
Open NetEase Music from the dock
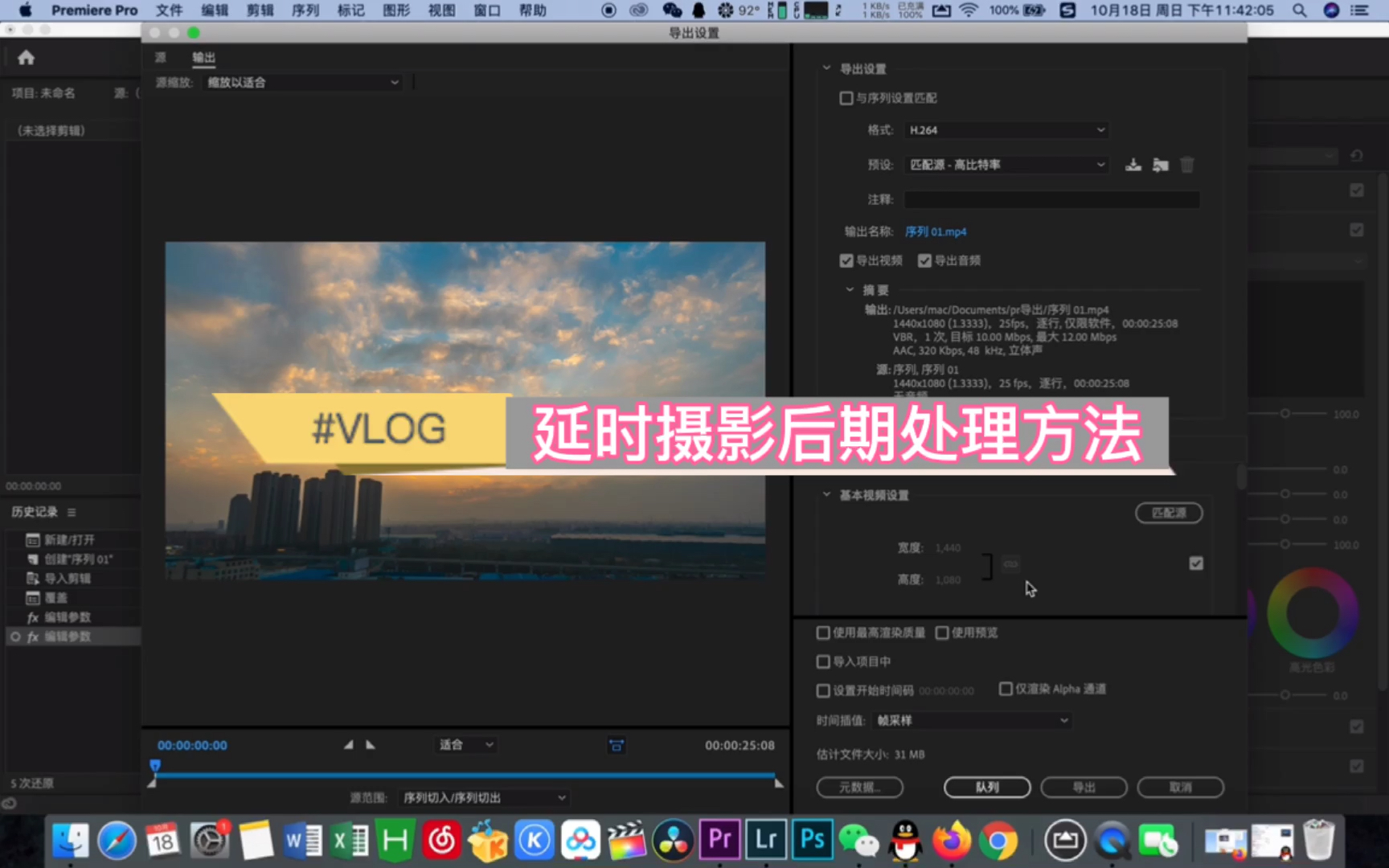(441, 840)
